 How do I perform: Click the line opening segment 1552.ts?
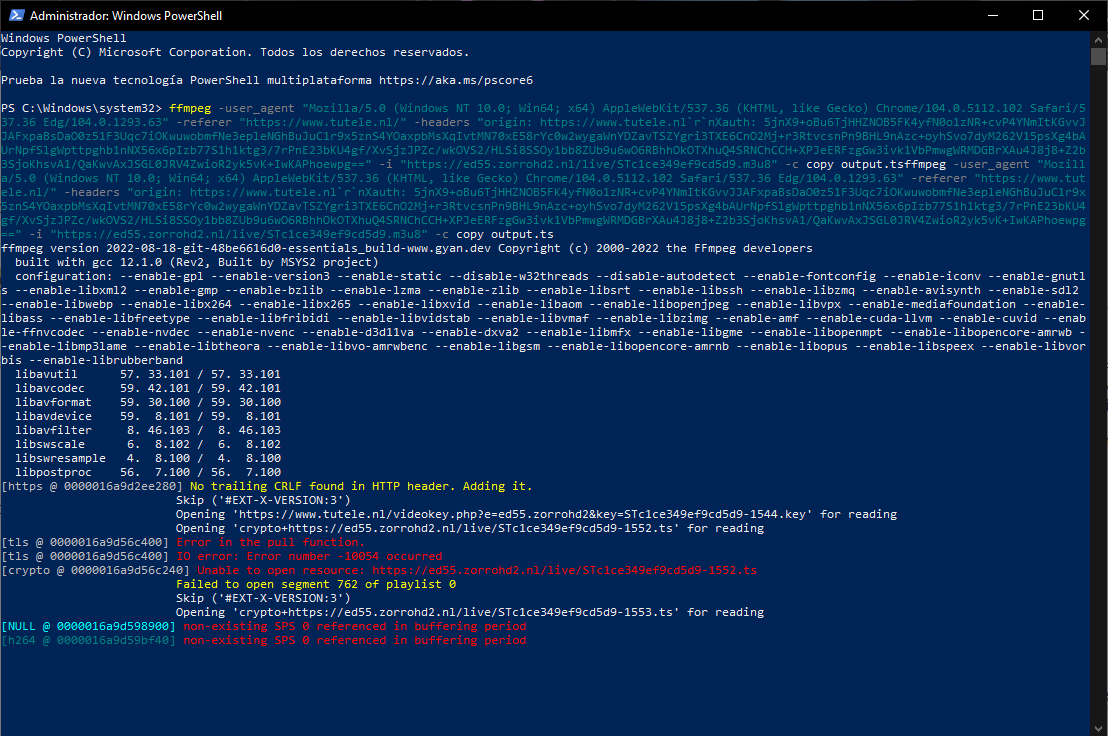(x=470, y=528)
